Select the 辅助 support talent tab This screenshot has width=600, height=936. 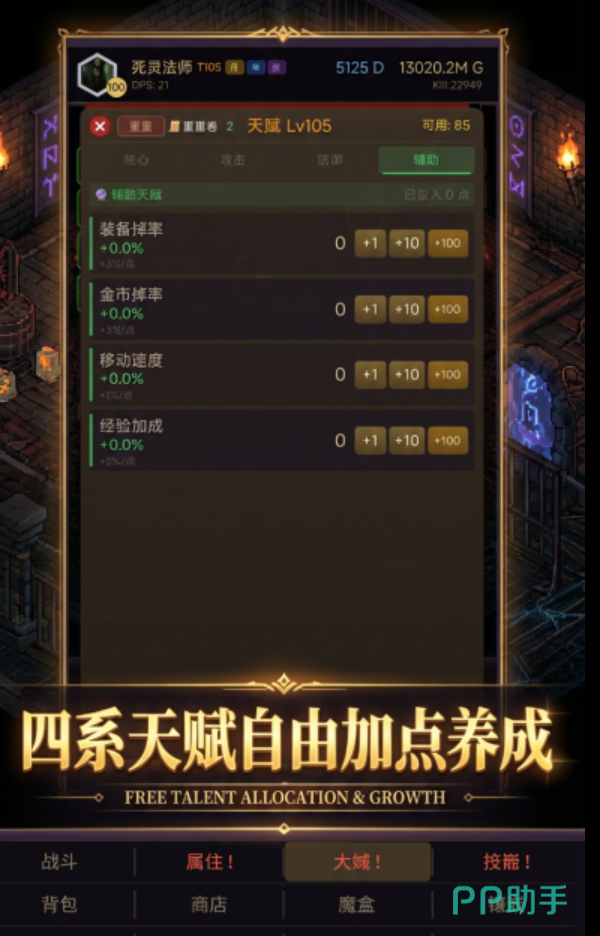pos(426,160)
